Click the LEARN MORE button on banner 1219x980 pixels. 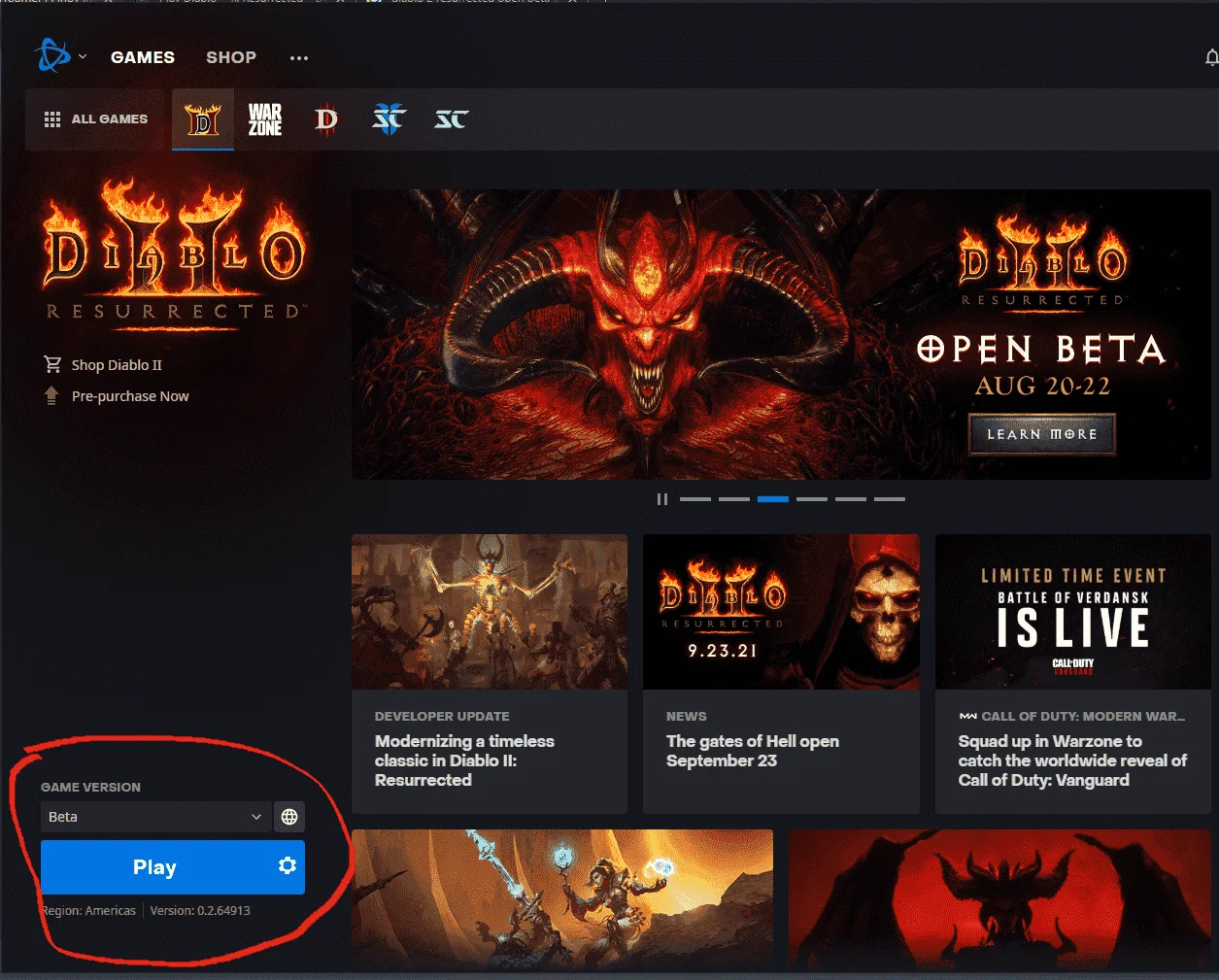click(x=1042, y=434)
